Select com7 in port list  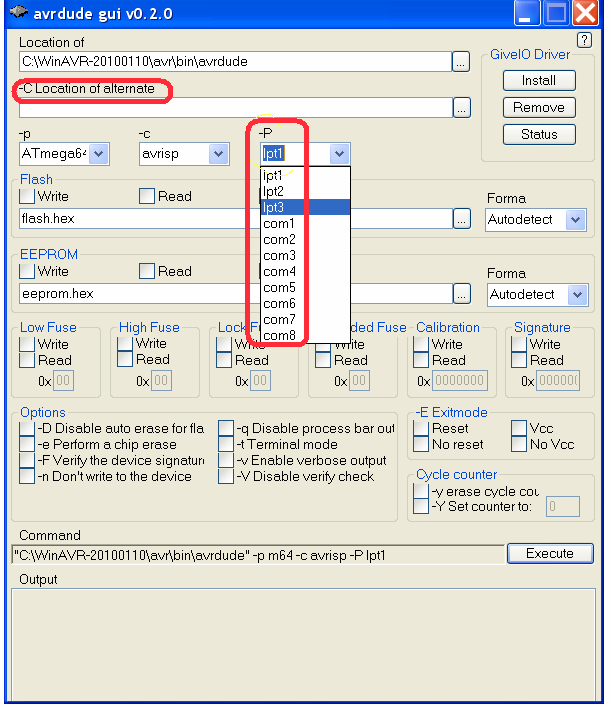tap(305, 319)
